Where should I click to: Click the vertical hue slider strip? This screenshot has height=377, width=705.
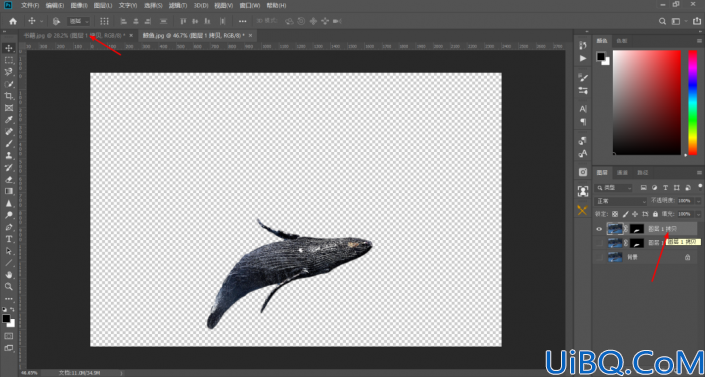692,103
